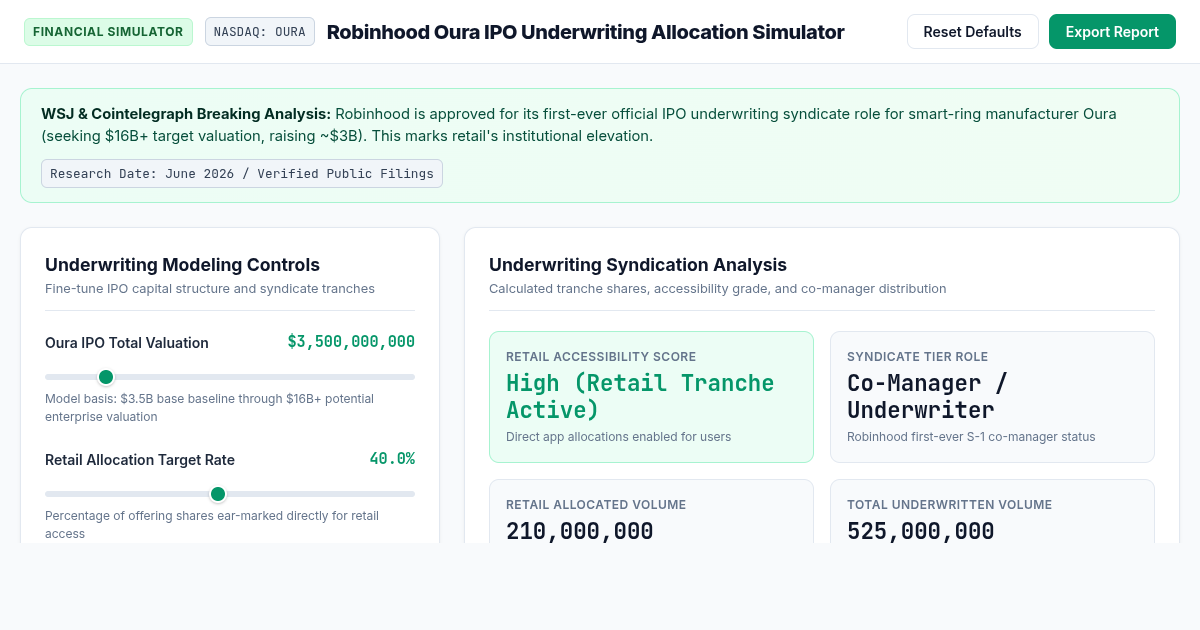The width and height of the screenshot is (1200, 630).
Task: Click the Oura IPO Total Valuation label
Action: tap(127, 343)
